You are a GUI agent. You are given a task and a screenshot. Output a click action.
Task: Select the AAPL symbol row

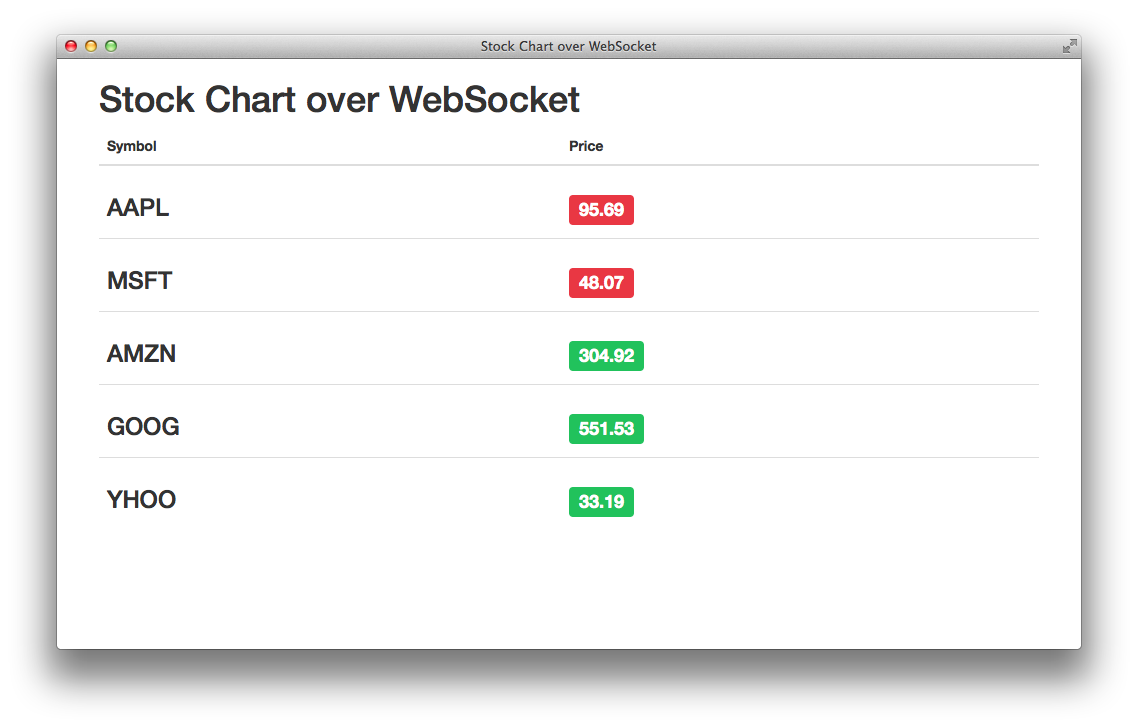[x=138, y=208]
